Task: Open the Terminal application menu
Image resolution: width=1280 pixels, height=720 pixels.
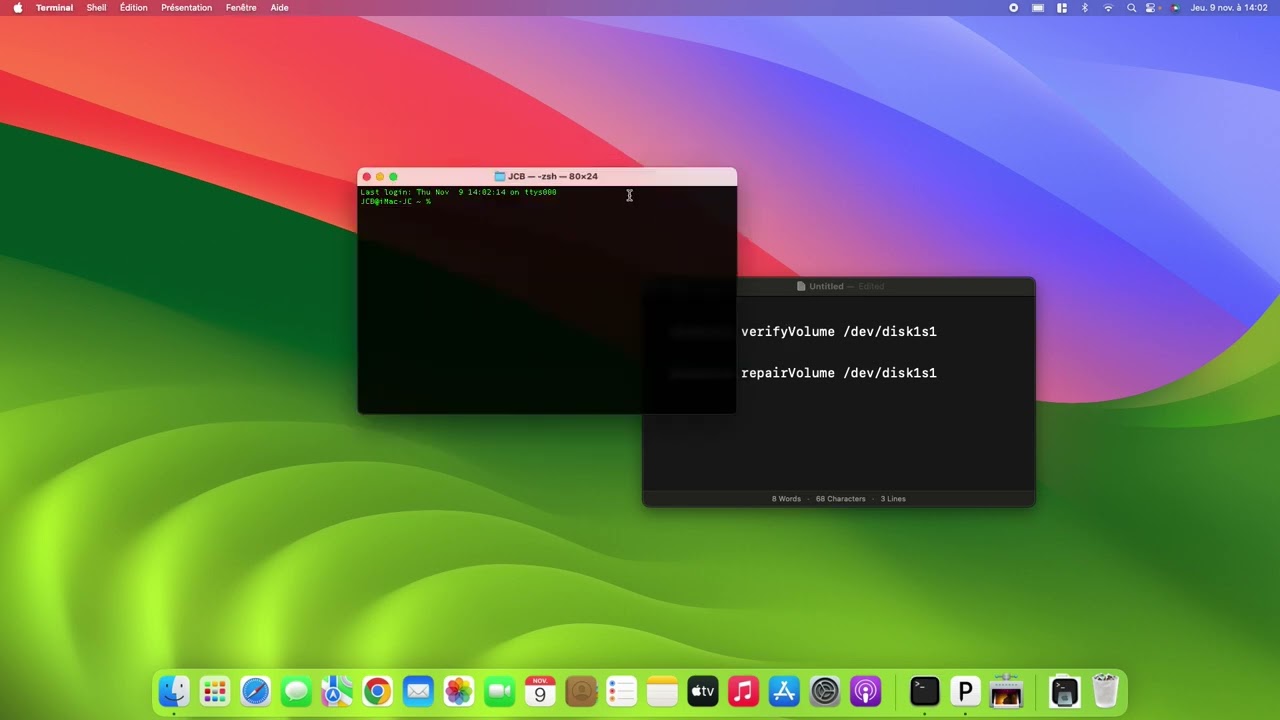Action: coord(54,8)
